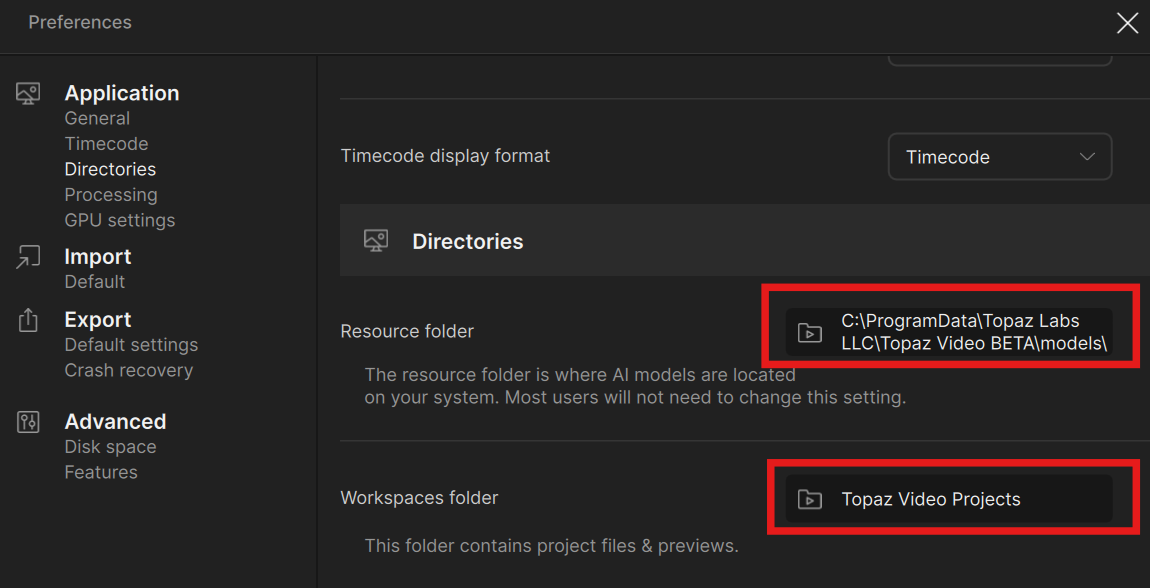The image size is (1150, 588).
Task: Select Directories in the sidebar
Action: pyautogui.click(x=110, y=169)
